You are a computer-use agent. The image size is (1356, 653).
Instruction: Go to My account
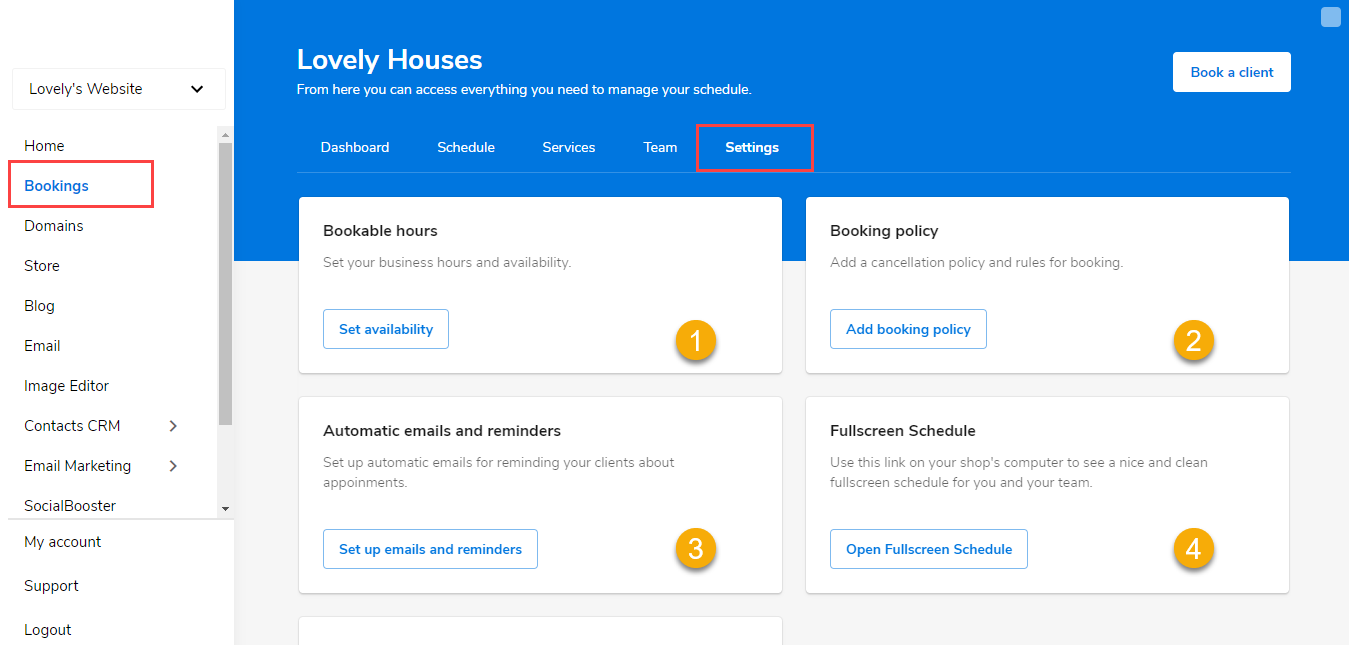[x=63, y=542]
